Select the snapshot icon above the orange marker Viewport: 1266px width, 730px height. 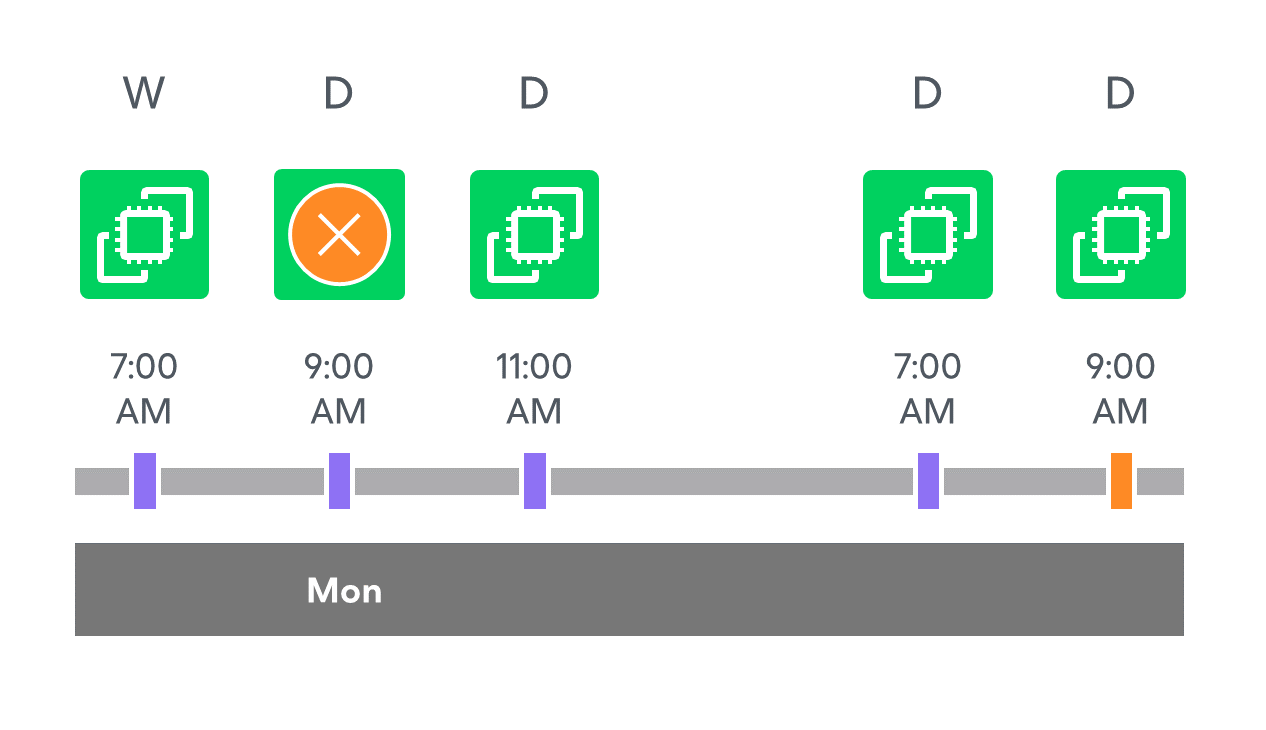(x=1121, y=234)
